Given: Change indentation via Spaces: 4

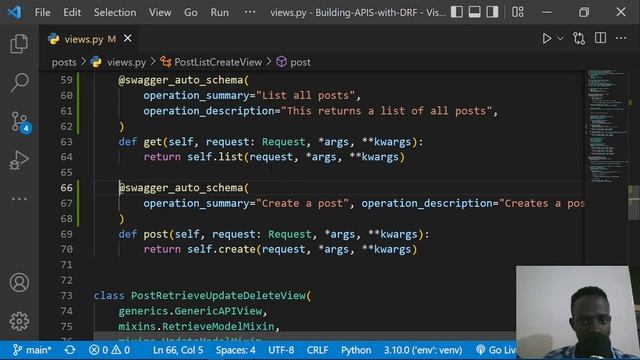Looking at the screenshot, I should [236, 350].
